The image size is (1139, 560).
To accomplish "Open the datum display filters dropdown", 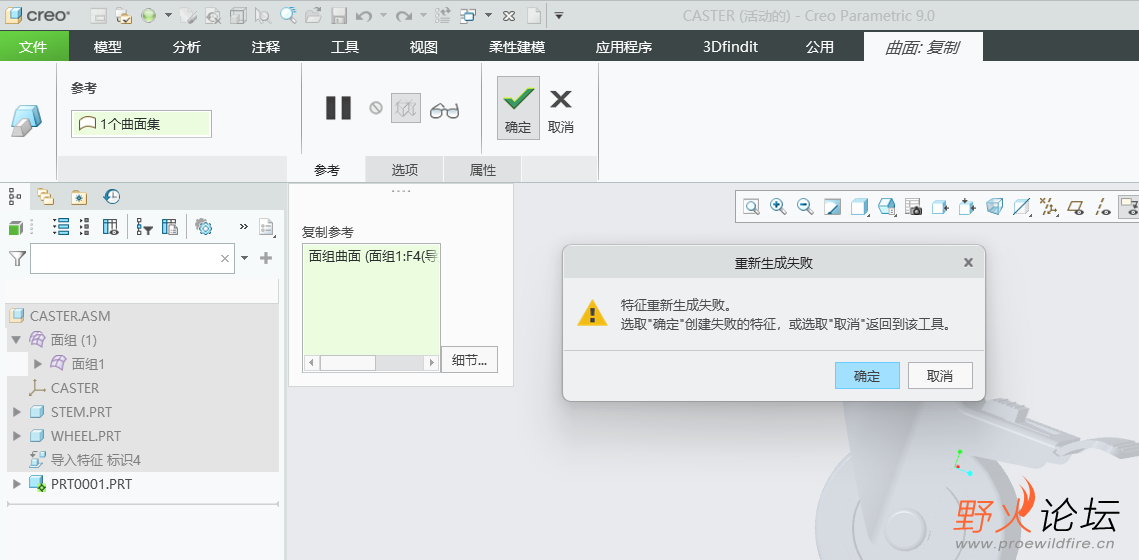I will (x=1048, y=208).
